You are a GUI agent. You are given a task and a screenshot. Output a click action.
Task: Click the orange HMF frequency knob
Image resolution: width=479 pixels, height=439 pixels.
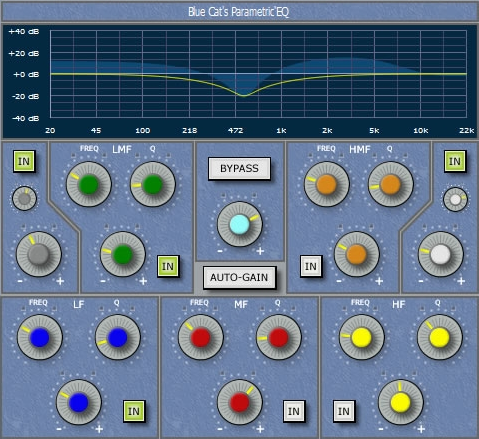[327, 184]
